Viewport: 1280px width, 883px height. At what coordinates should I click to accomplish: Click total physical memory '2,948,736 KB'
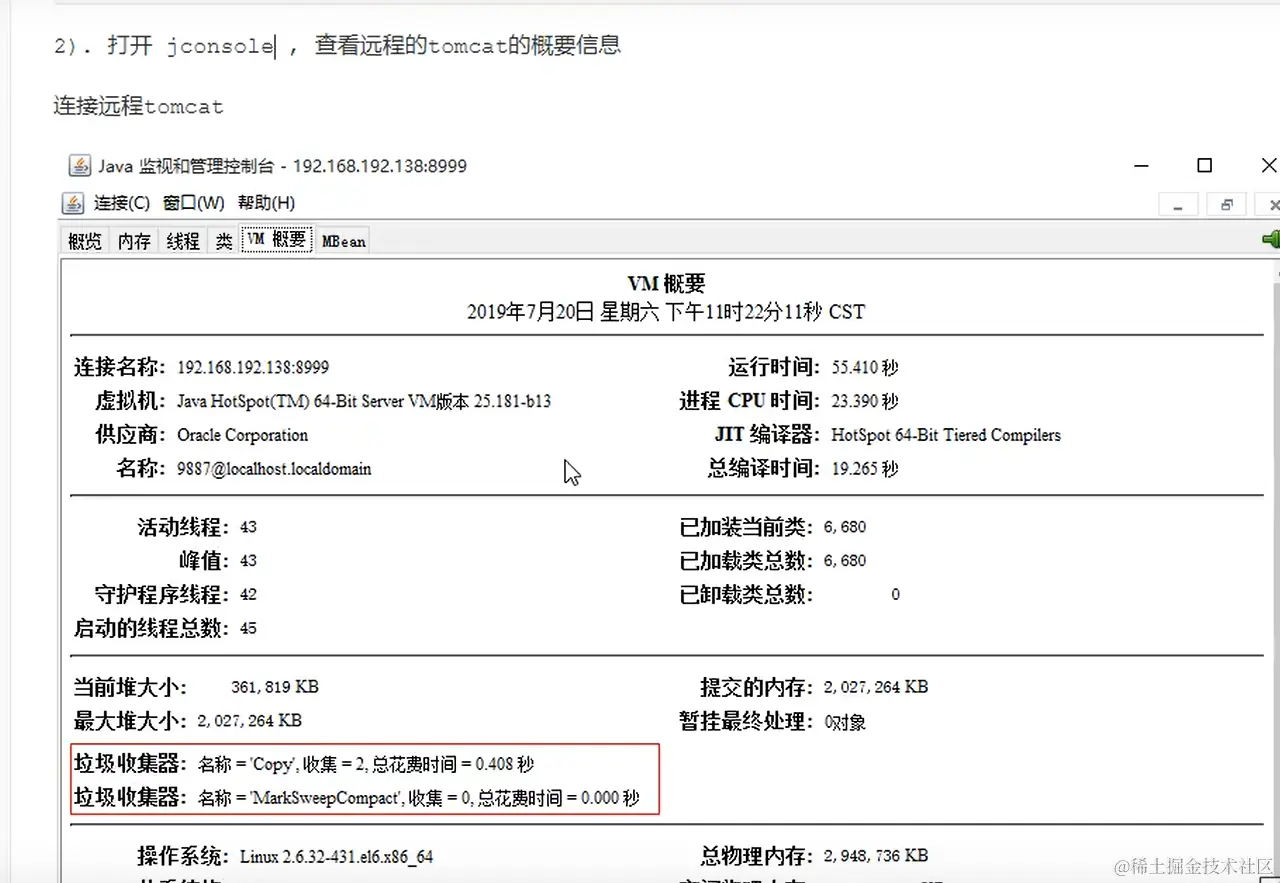pyautogui.click(x=876, y=856)
